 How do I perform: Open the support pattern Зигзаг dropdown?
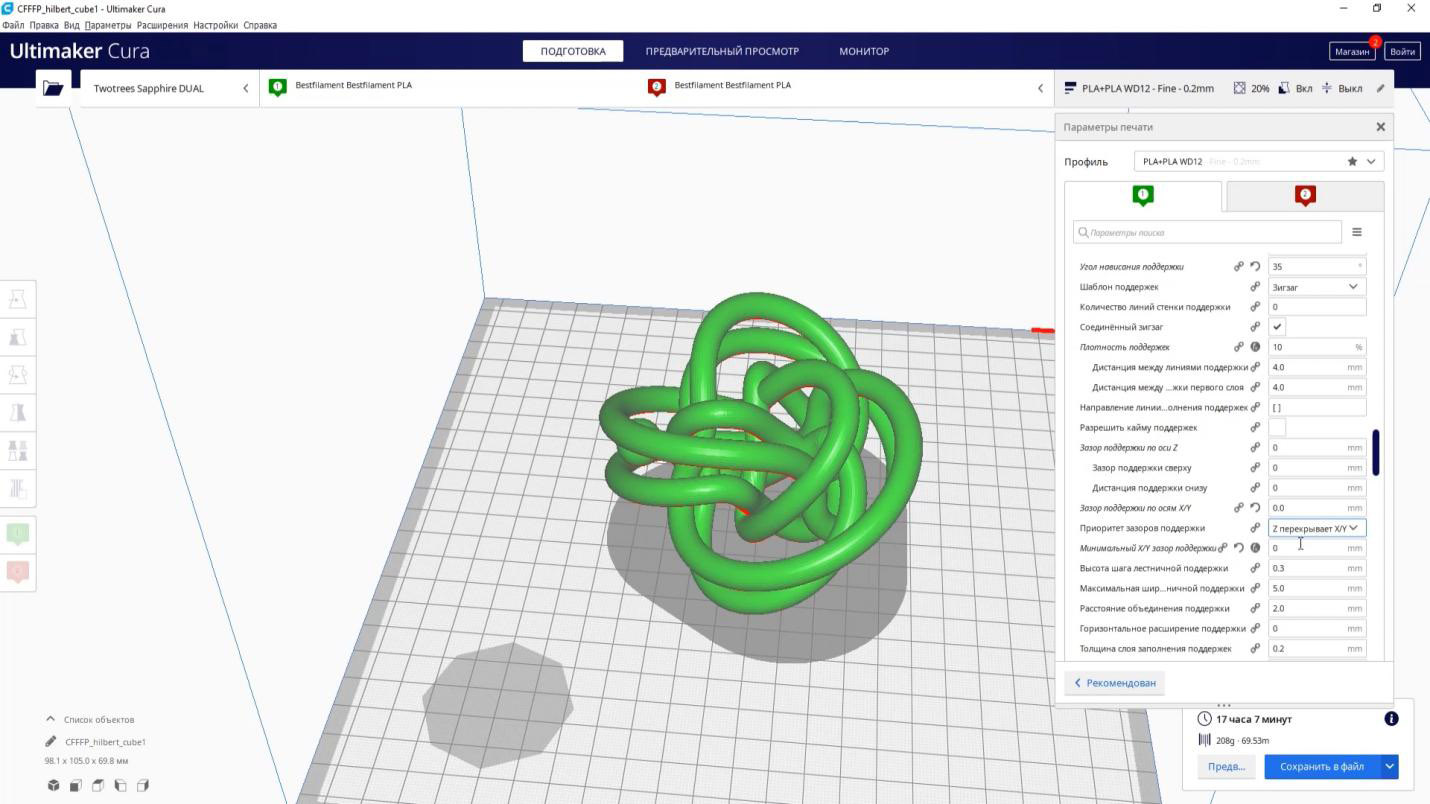[x=1316, y=287]
